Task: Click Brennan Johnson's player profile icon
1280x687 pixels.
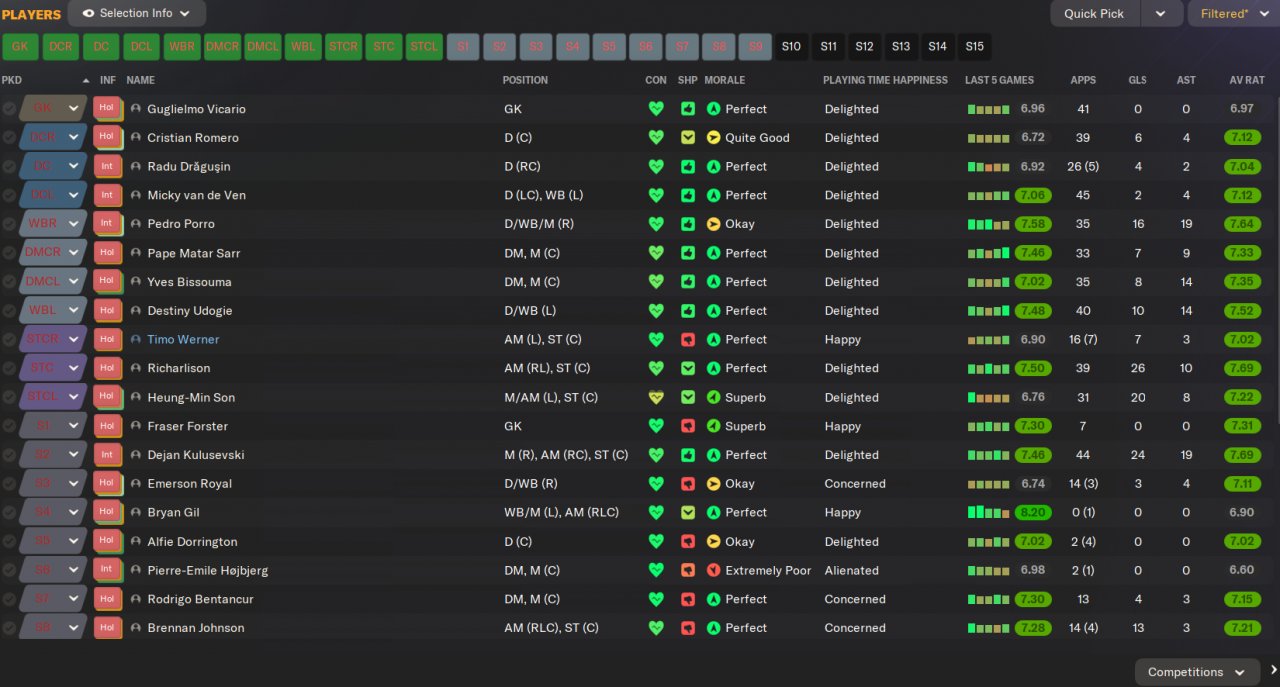Action: click(136, 628)
